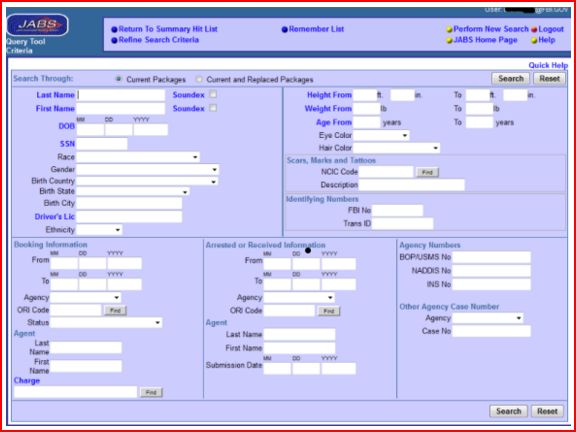
Task: Click the DOB year field
Action: [151, 130]
